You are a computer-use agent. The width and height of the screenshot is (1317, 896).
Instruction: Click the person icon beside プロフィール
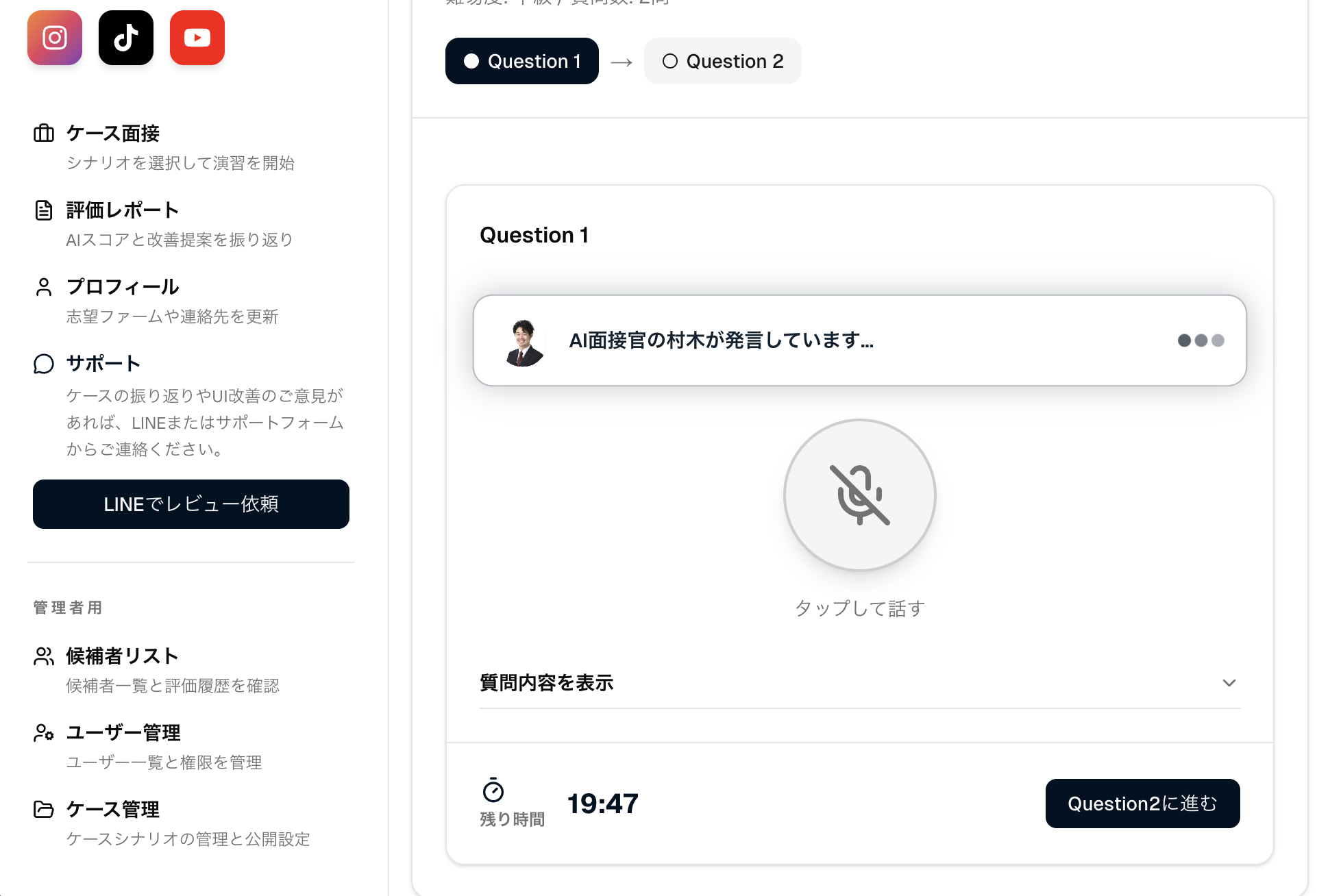point(44,286)
